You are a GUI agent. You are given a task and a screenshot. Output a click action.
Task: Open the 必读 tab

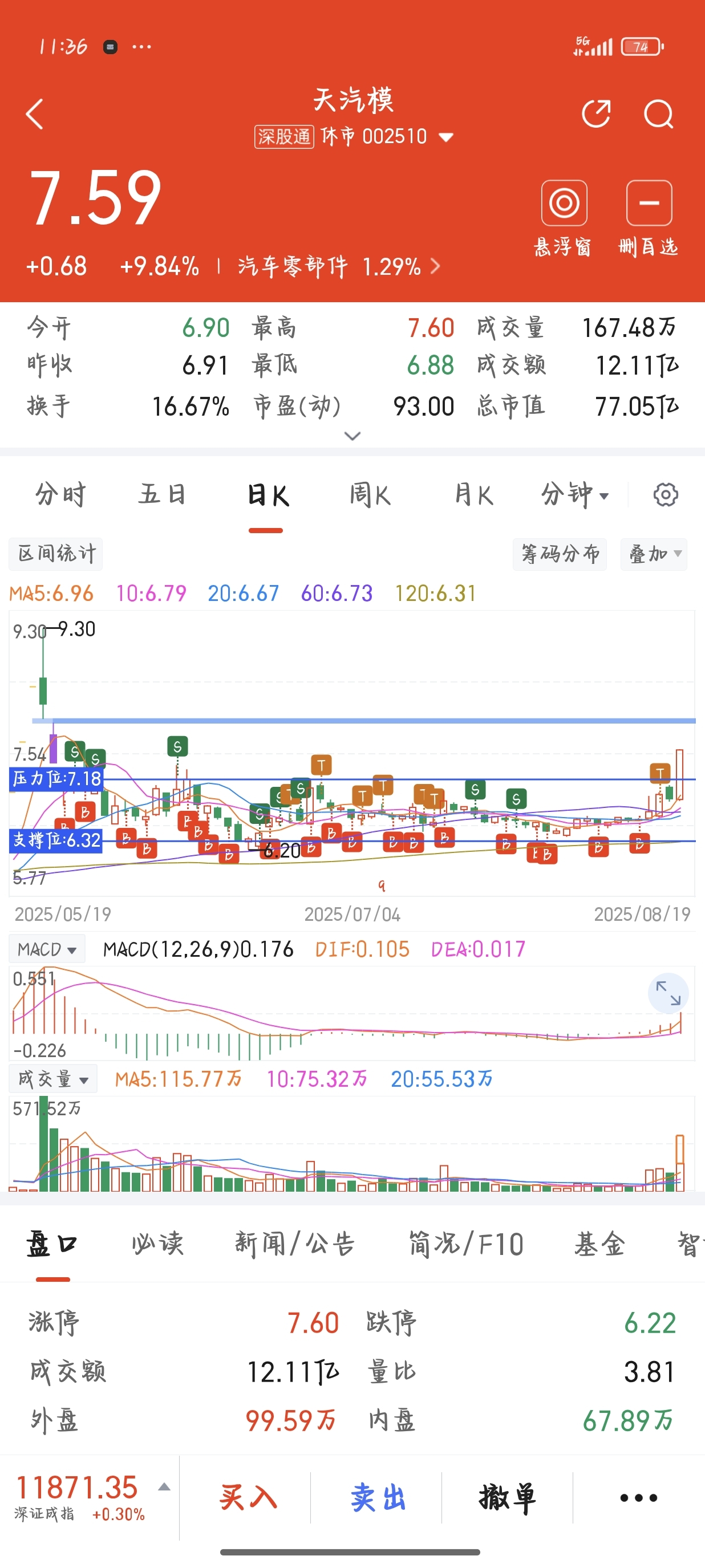click(x=157, y=1244)
